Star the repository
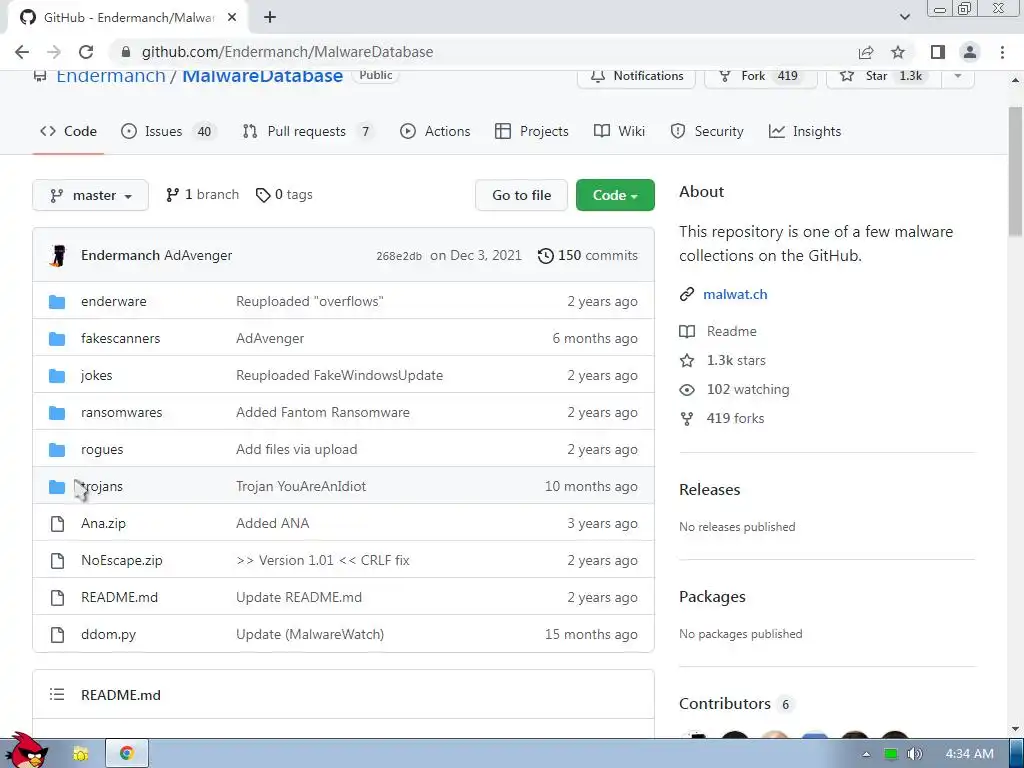The width and height of the screenshot is (1024, 768). pos(884,76)
